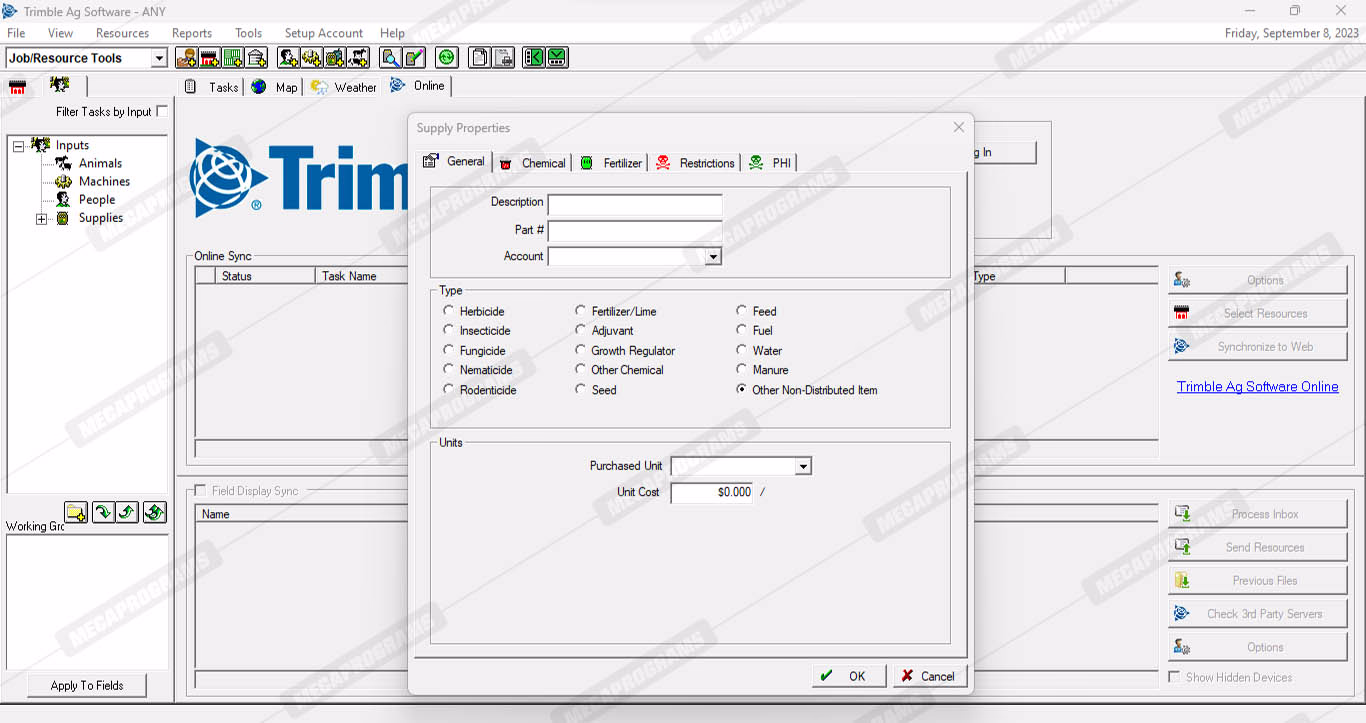
Task: Toggle Filter Tasks by Input checkbox
Action: click(x=162, y=112)
